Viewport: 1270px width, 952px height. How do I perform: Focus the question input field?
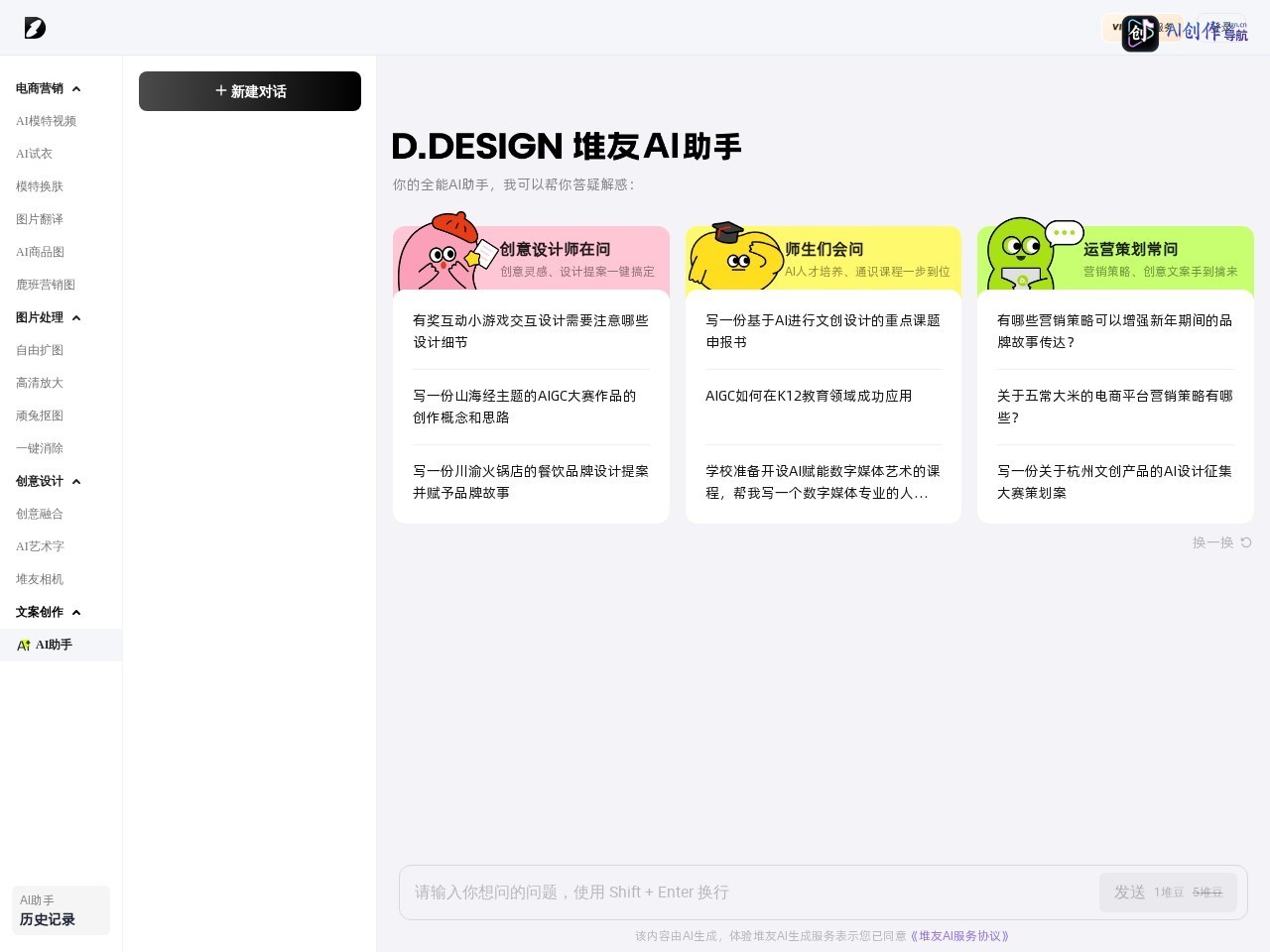[749, 892]
